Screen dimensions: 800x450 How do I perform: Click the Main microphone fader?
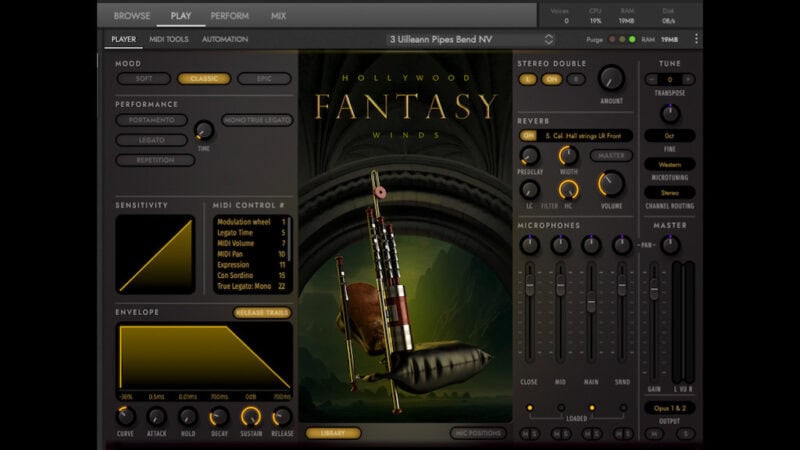click(591, 303)
